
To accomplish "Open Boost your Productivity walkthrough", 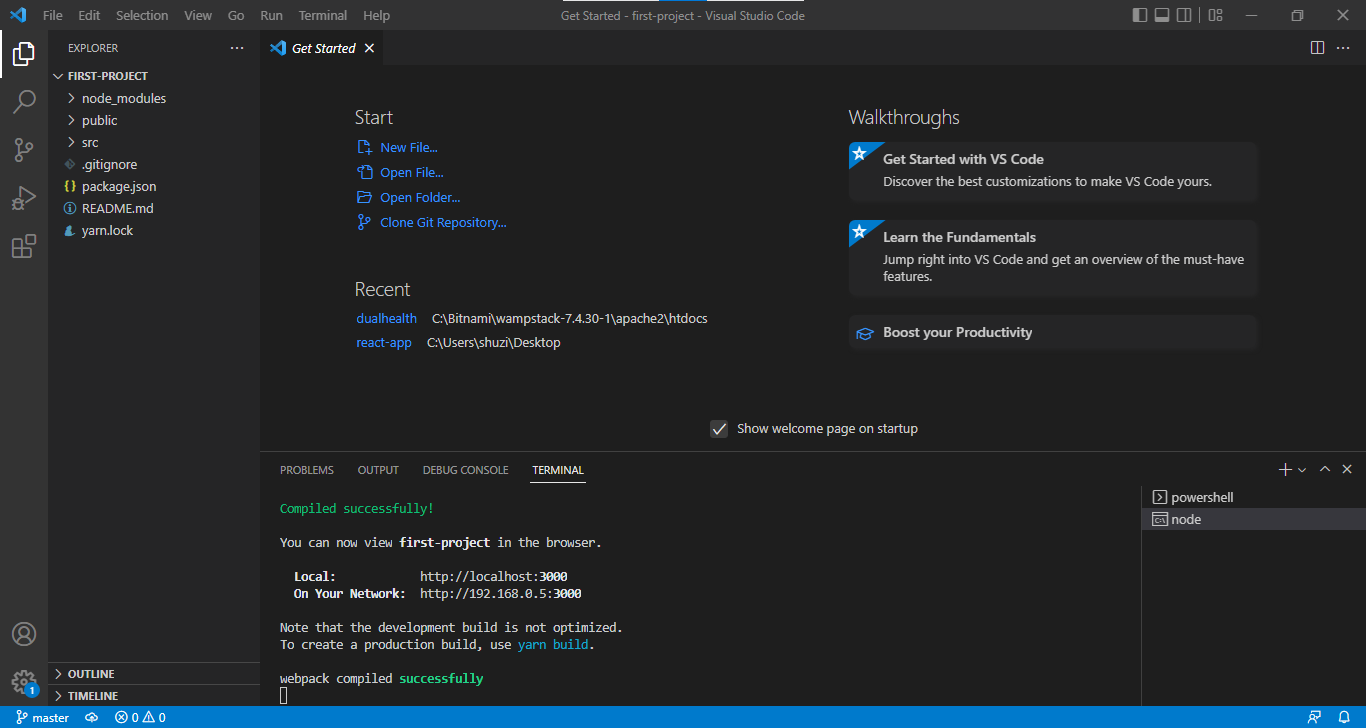I will pos(1053,332).
